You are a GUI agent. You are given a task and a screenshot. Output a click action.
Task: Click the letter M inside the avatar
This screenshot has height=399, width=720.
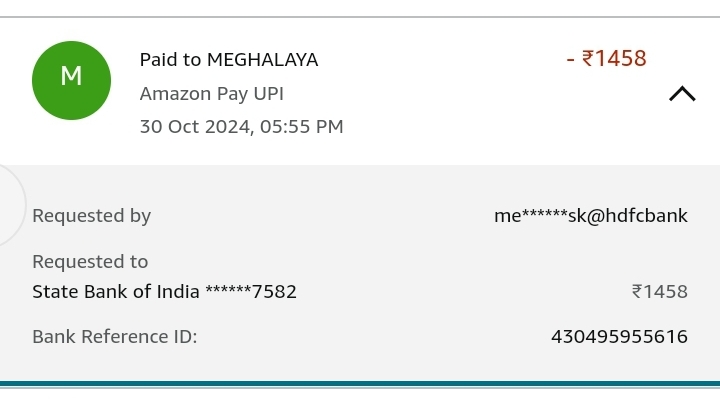(x=71, y=76)
